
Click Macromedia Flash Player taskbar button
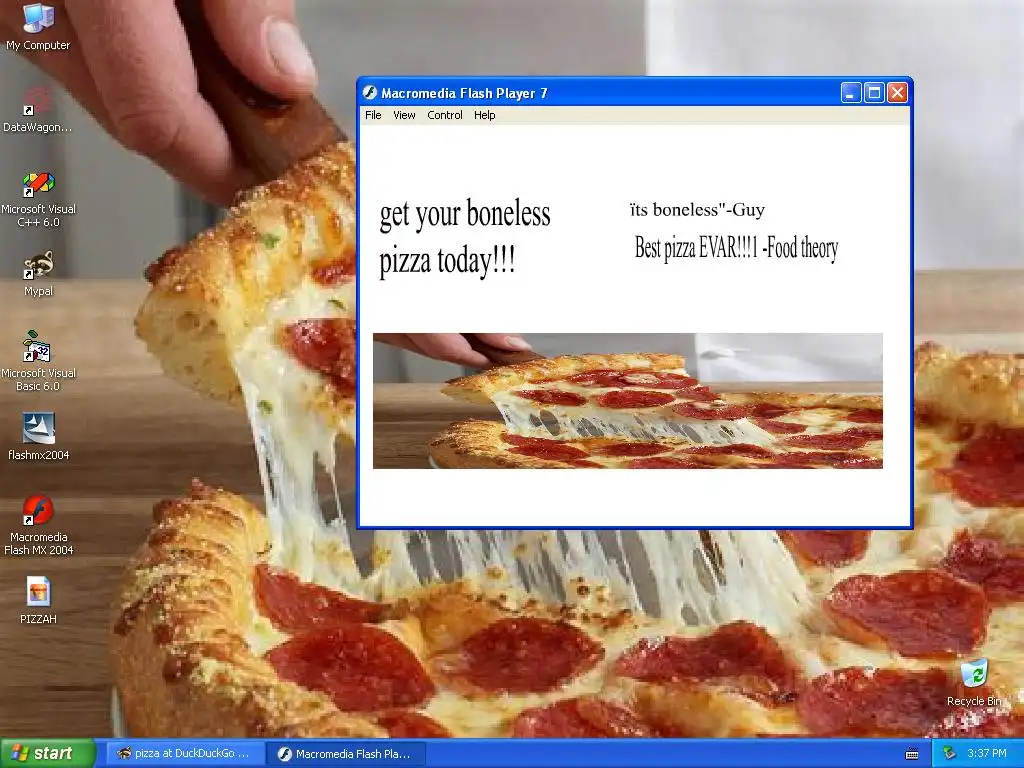(x=347, y=754)
